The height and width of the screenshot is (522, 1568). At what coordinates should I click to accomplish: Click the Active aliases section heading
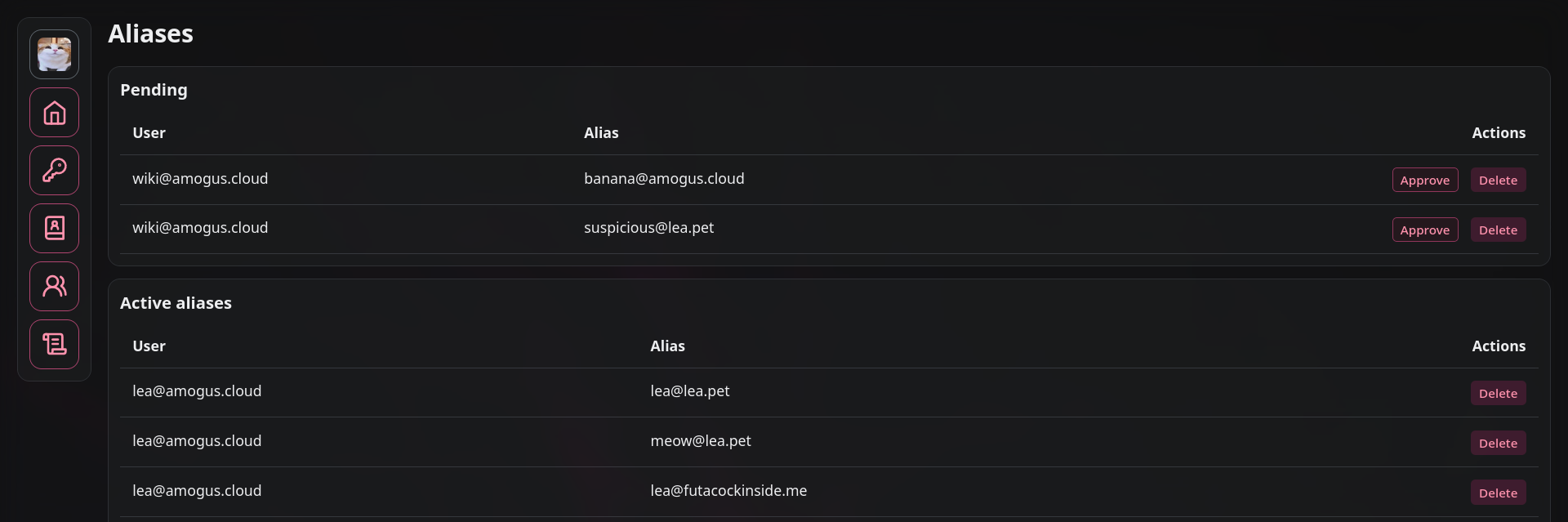click(x=176, y=303)
